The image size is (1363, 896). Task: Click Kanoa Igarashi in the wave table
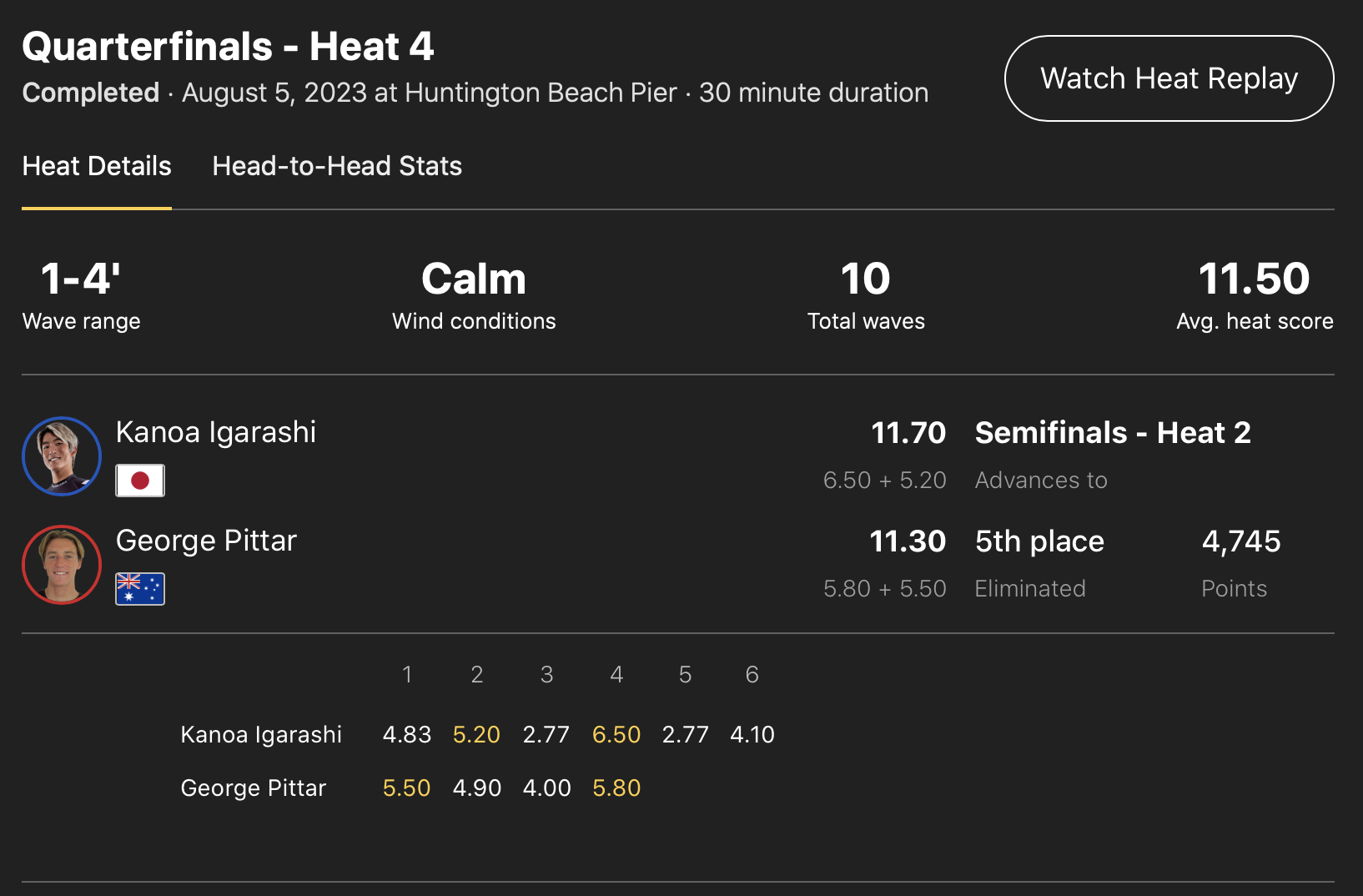coord(261,735)
